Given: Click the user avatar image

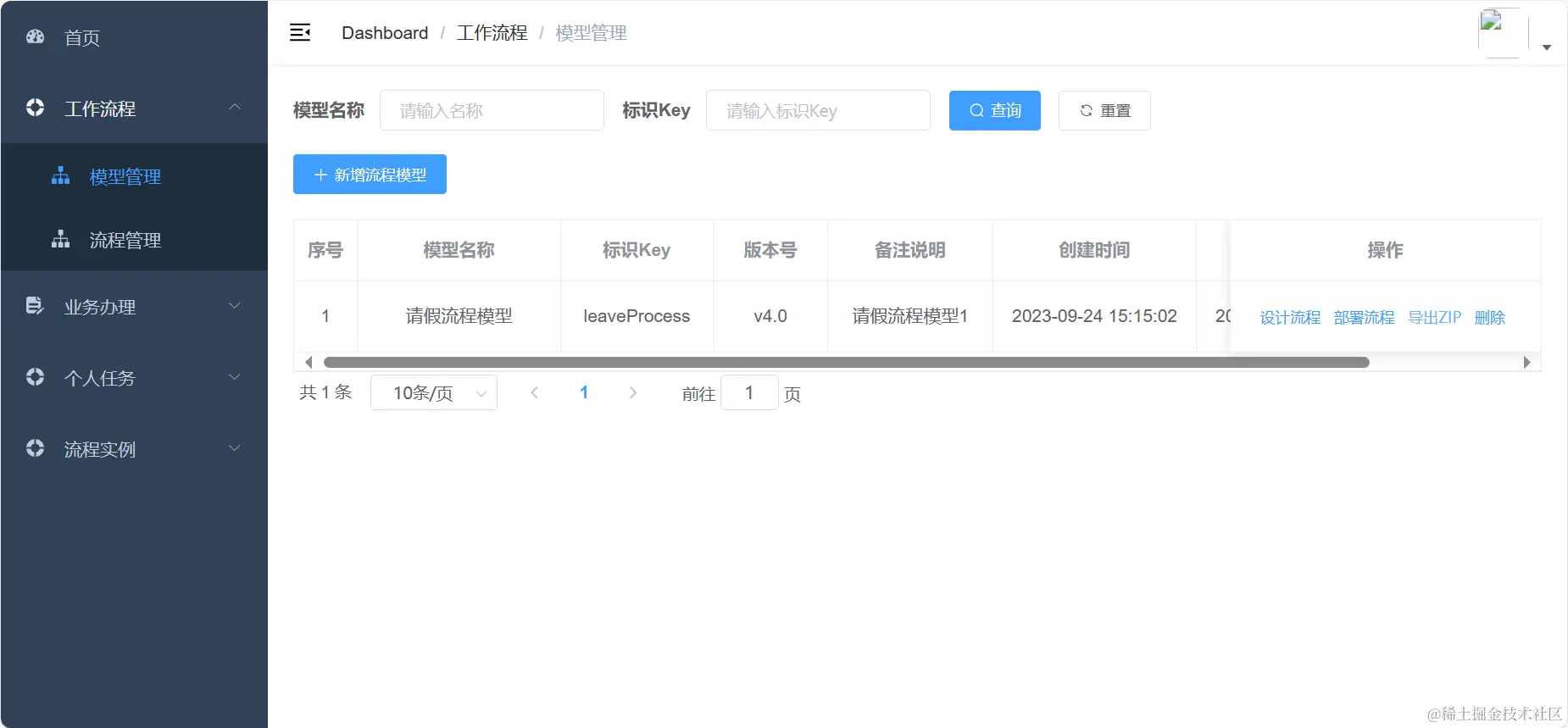Looking at the screenshot, I should (x=1503, y=33).
